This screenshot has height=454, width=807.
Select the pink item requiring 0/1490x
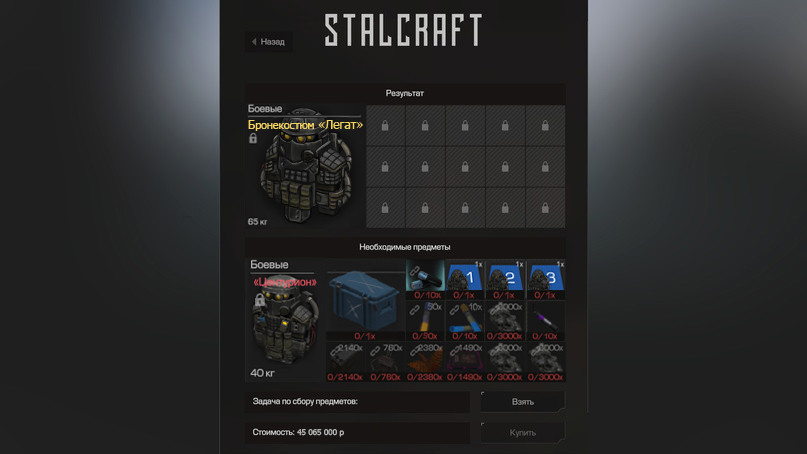(464, 362)
